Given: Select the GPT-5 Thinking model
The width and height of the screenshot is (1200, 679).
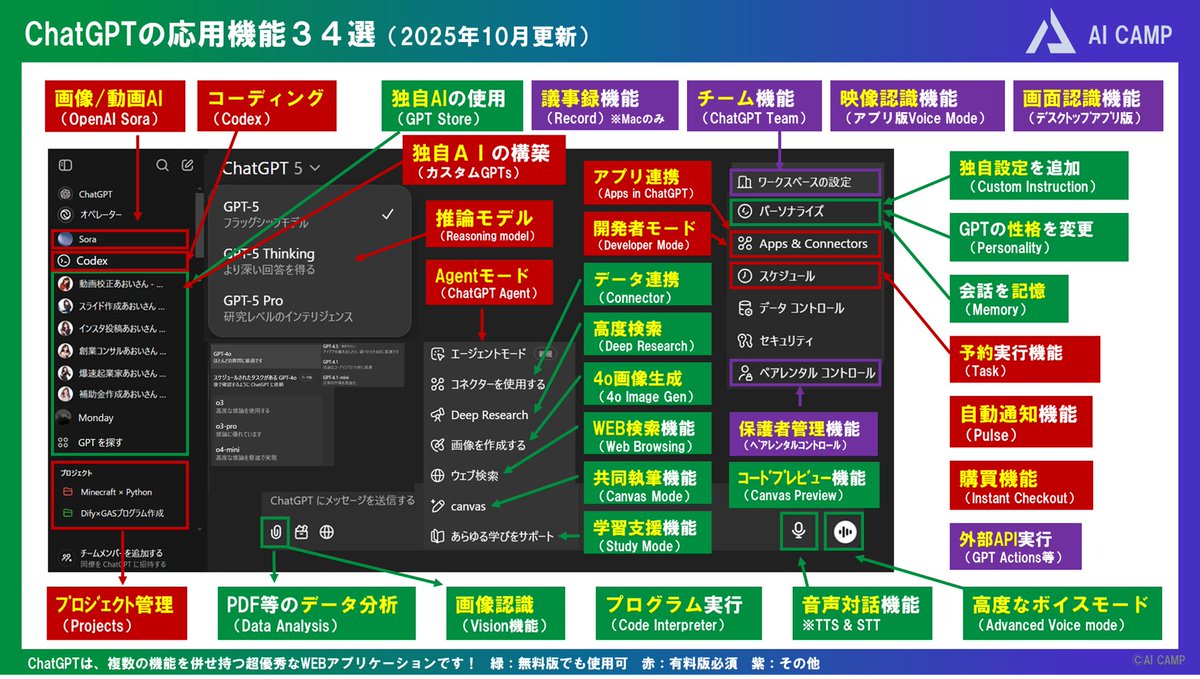Looking at the screenshot, I should tap(310, 261).
